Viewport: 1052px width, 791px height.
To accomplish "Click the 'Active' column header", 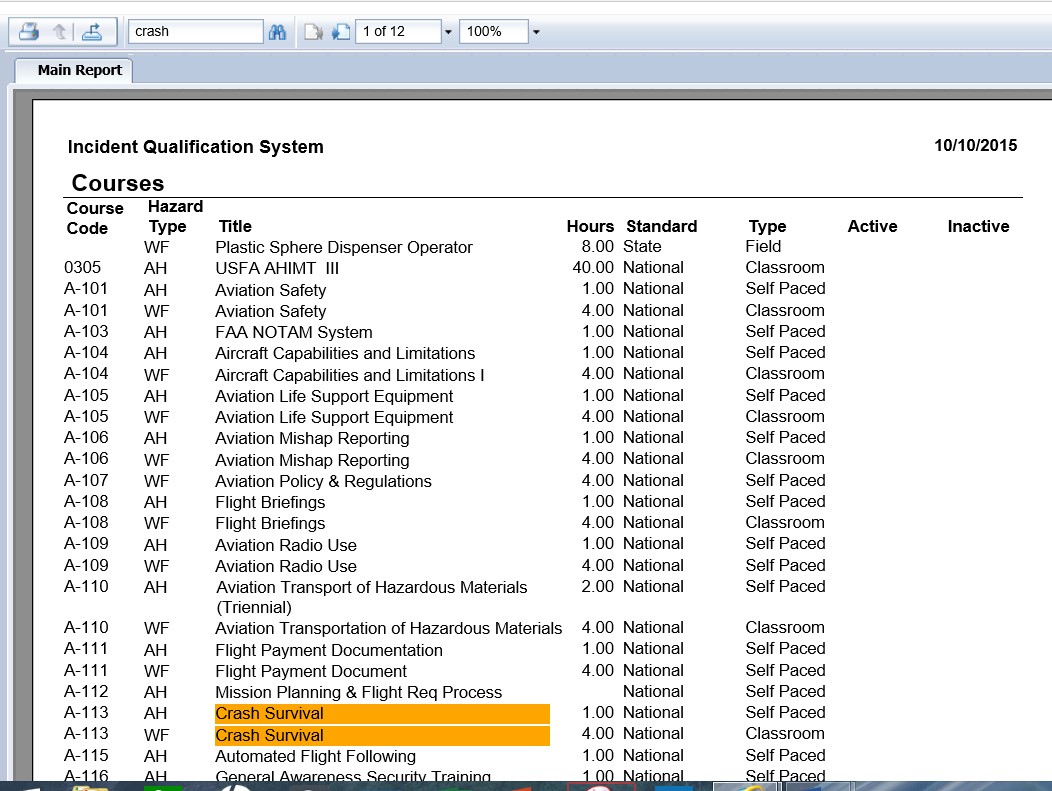I will pyautogui.click(x=872, y=226).
